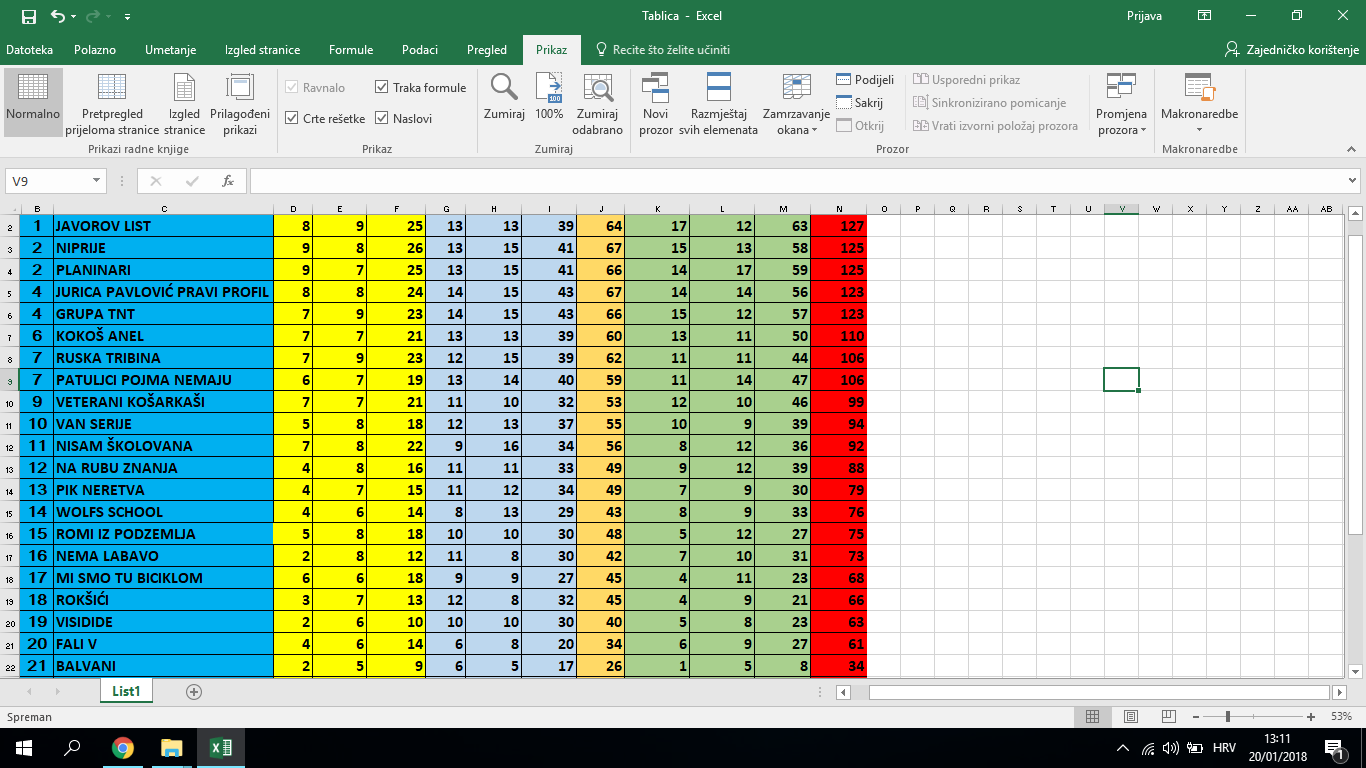The width and height of the screenshot is (1366, 768).
Task: Click the zoom slider in status bar
Action: (x=1228, y=717)
